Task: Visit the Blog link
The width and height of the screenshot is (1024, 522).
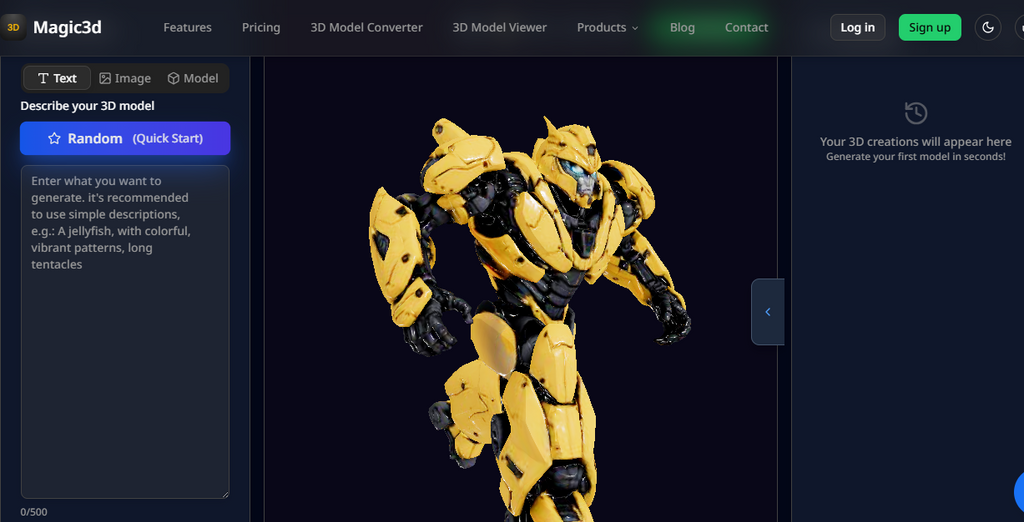Action: point(682,27)
